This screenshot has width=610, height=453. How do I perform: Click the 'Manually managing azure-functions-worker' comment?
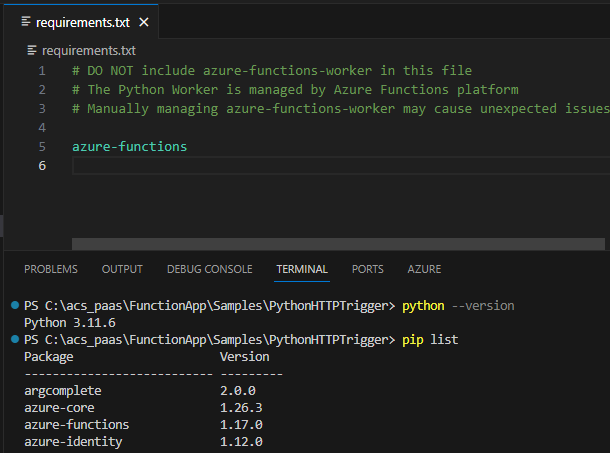[341, 109]
